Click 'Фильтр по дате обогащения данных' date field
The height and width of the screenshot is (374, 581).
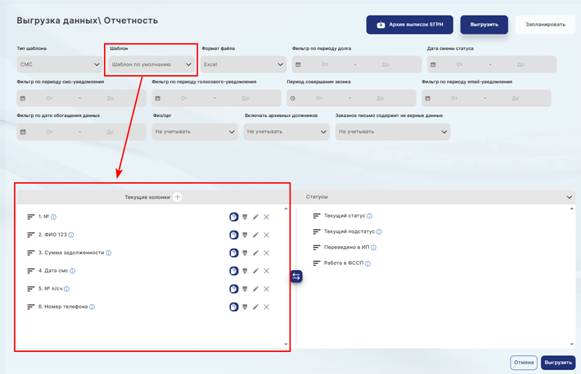coord(81,132)
